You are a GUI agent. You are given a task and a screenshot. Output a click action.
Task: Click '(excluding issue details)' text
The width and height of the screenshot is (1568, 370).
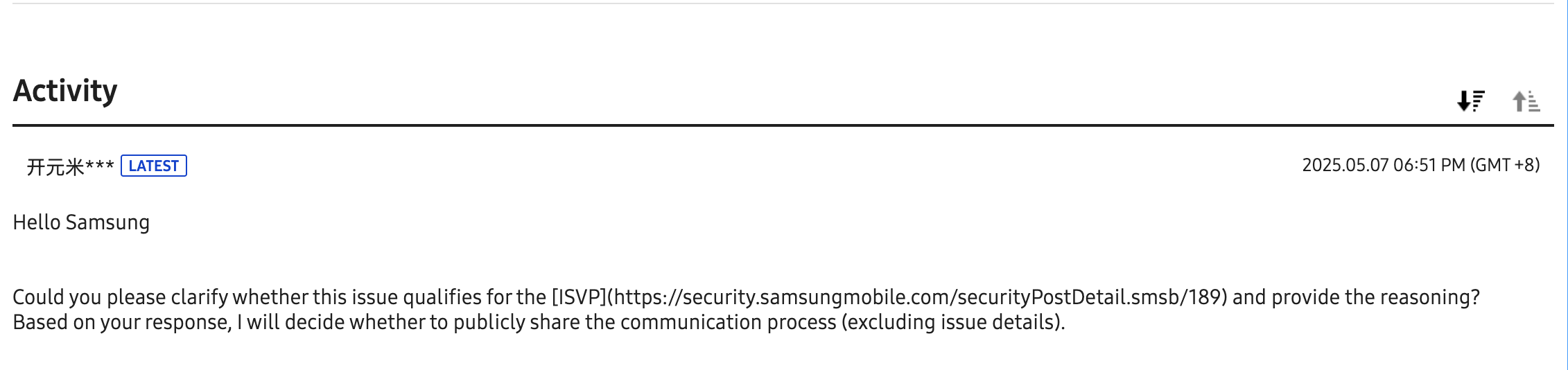pos(952,322)
